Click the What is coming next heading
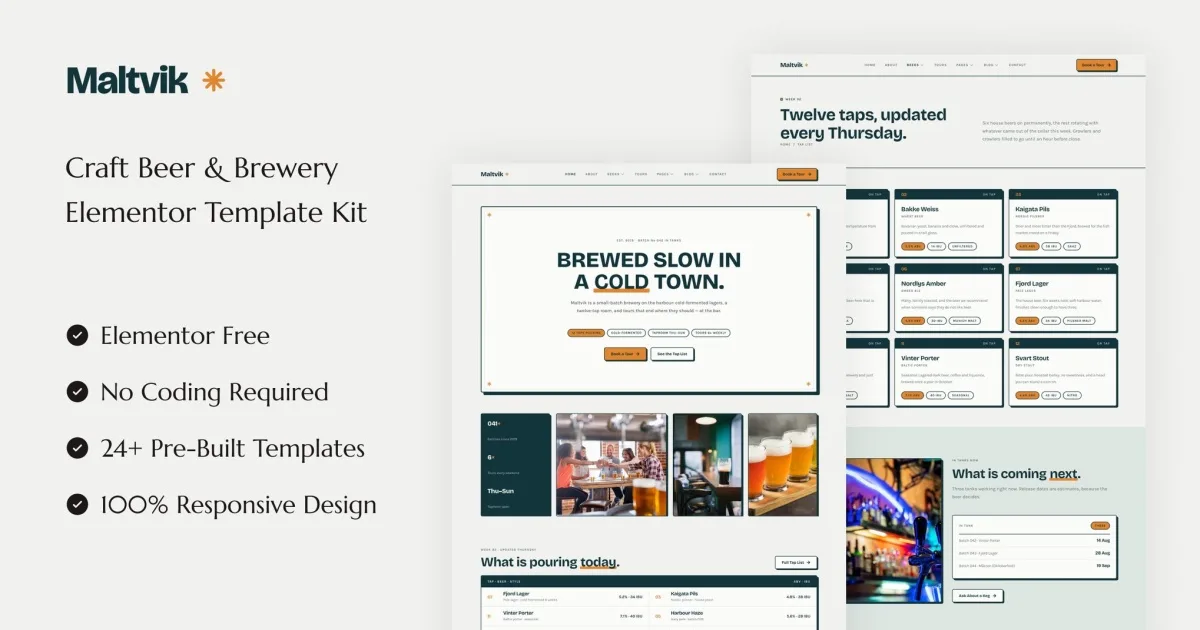 [1016, 474]
